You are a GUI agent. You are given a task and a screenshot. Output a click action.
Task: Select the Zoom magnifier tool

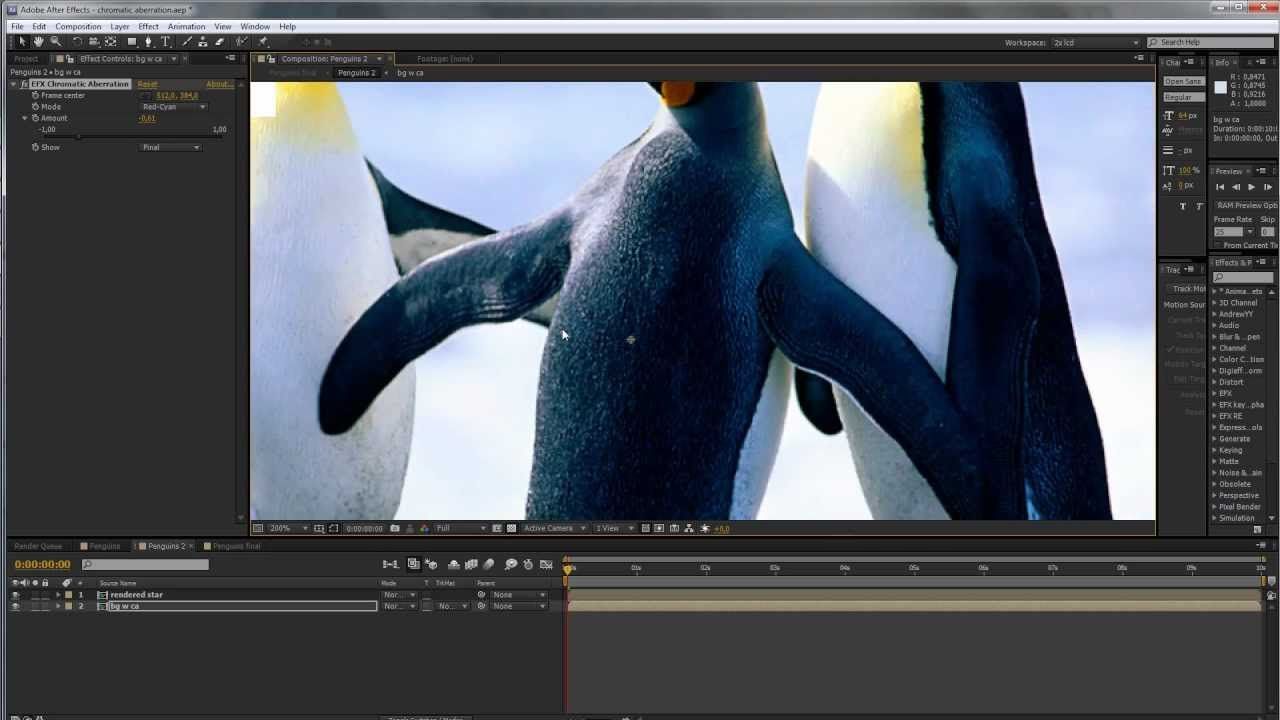(56, 42)
